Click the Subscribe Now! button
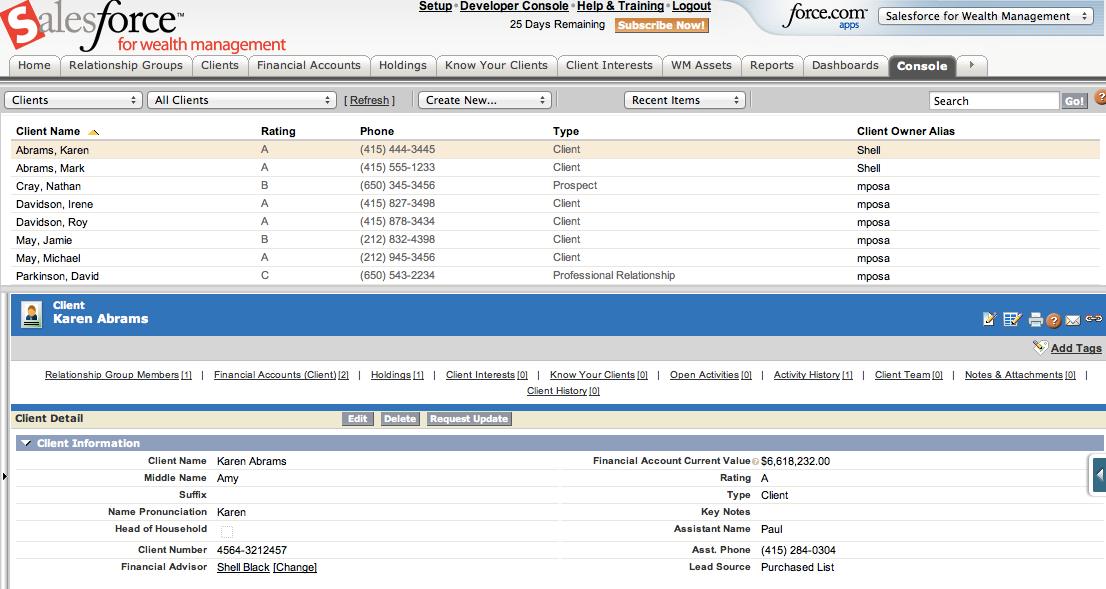Screen dimensions: 1106x589 coord(662,25)
